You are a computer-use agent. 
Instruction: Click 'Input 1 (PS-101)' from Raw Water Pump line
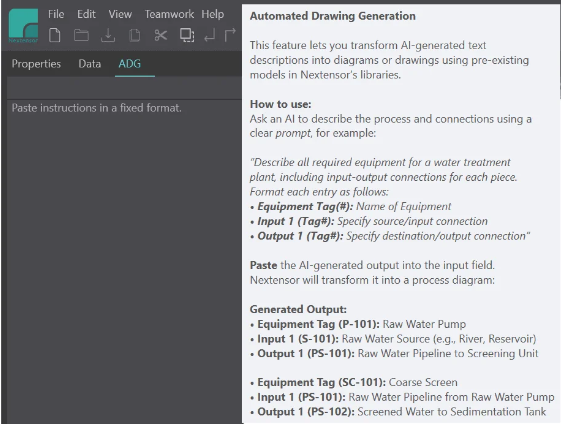click(402, 397)
